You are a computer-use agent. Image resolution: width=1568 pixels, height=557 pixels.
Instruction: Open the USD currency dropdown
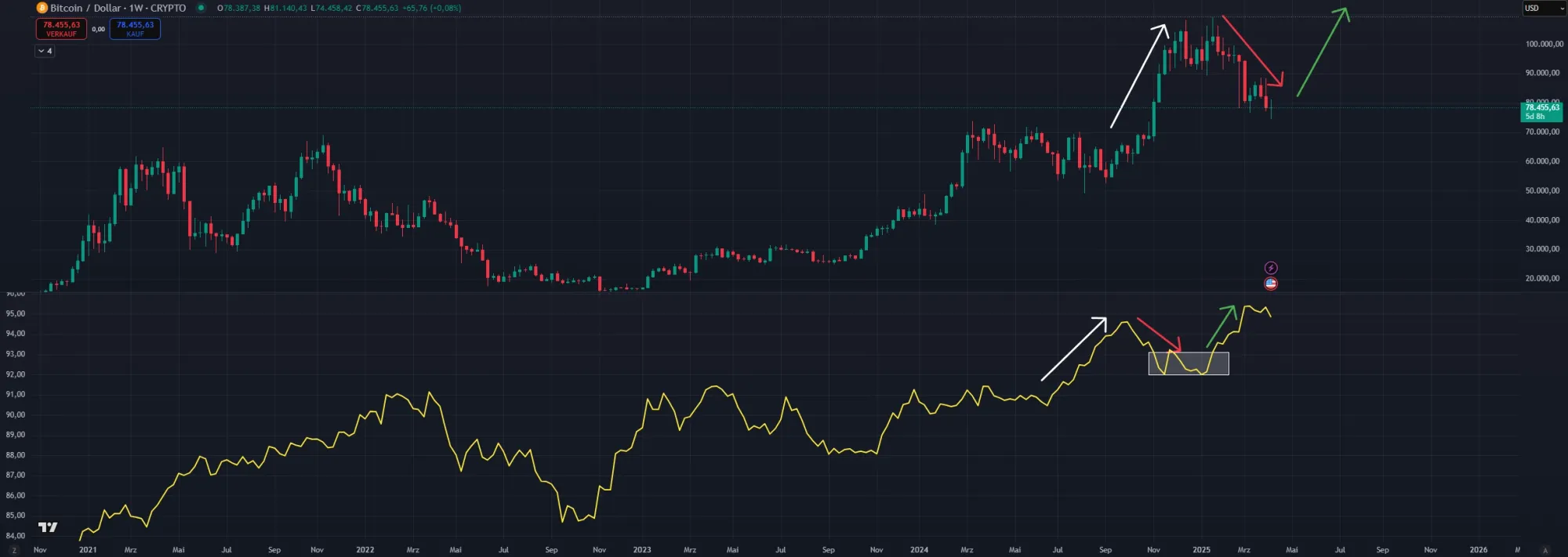[x=1544, y=8]
